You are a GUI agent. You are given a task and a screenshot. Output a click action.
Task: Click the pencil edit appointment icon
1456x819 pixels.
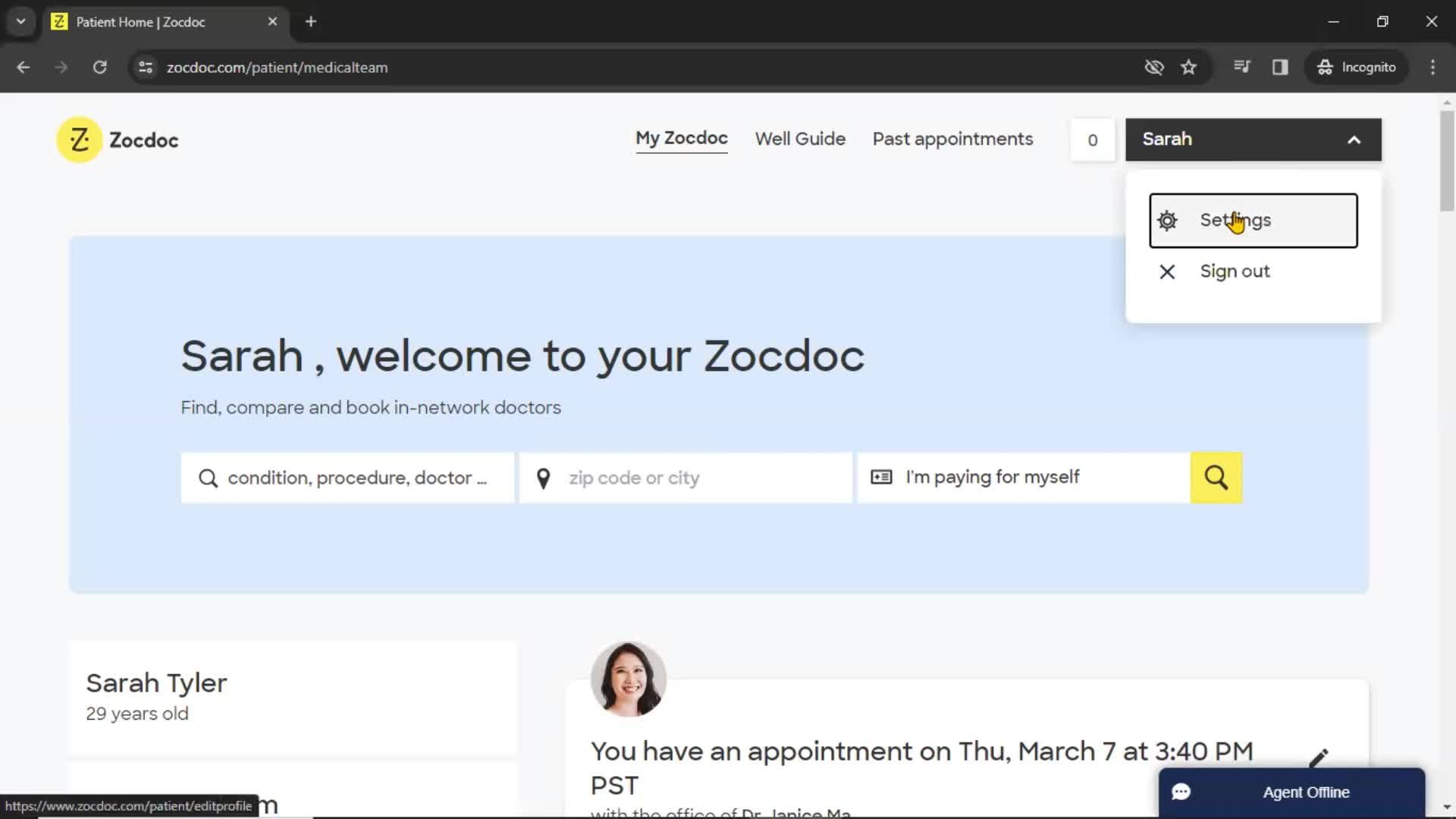point(1319,758)
